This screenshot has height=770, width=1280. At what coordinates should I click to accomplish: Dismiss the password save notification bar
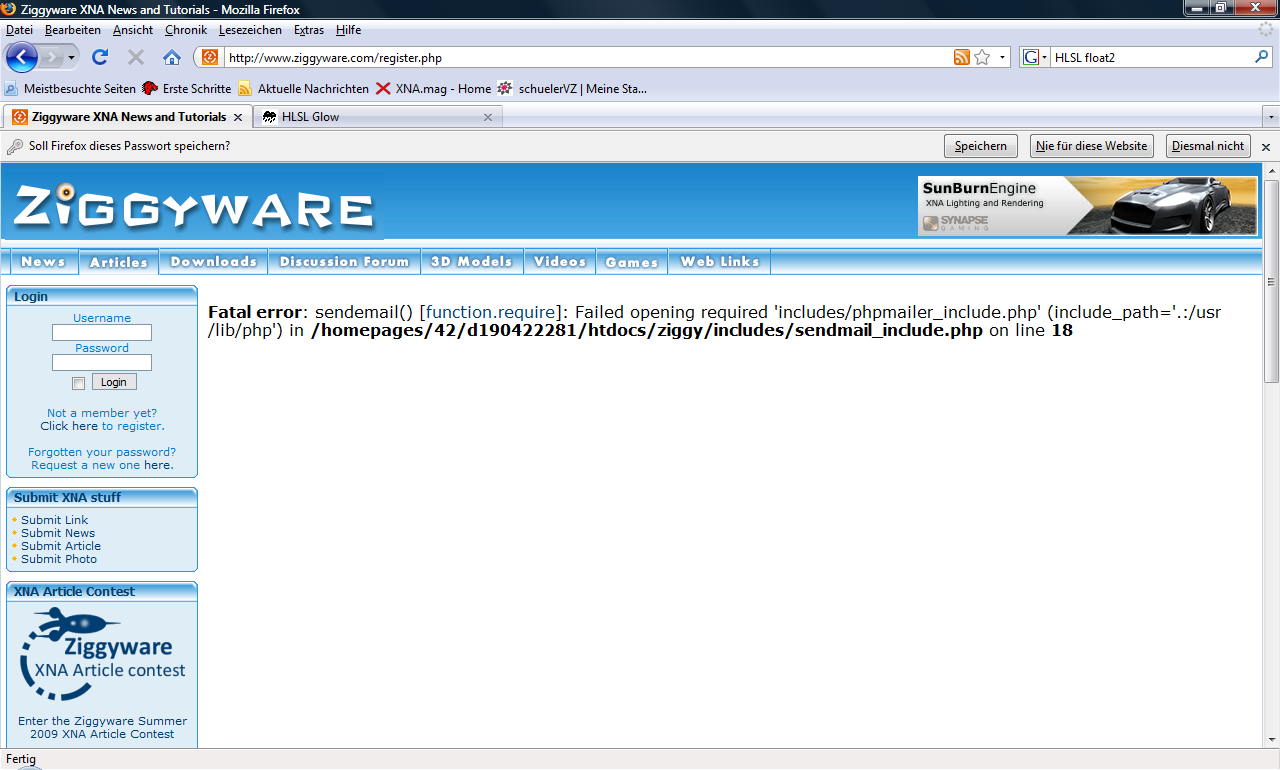pos(1265,147)
